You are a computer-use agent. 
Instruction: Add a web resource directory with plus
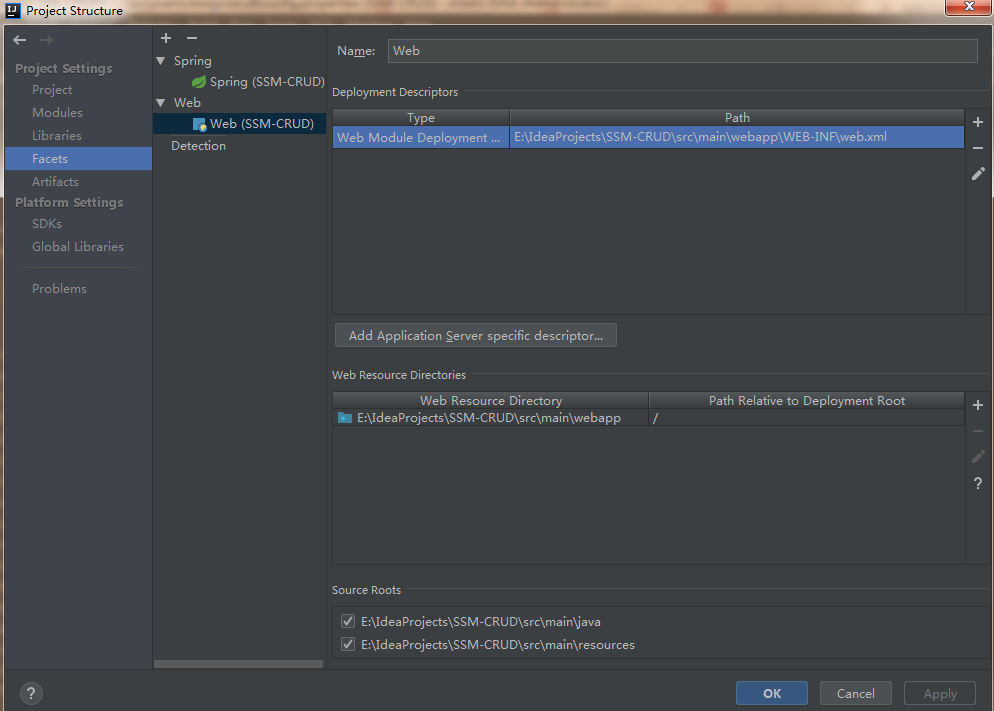pyautogui.click(x=978, y=405)
